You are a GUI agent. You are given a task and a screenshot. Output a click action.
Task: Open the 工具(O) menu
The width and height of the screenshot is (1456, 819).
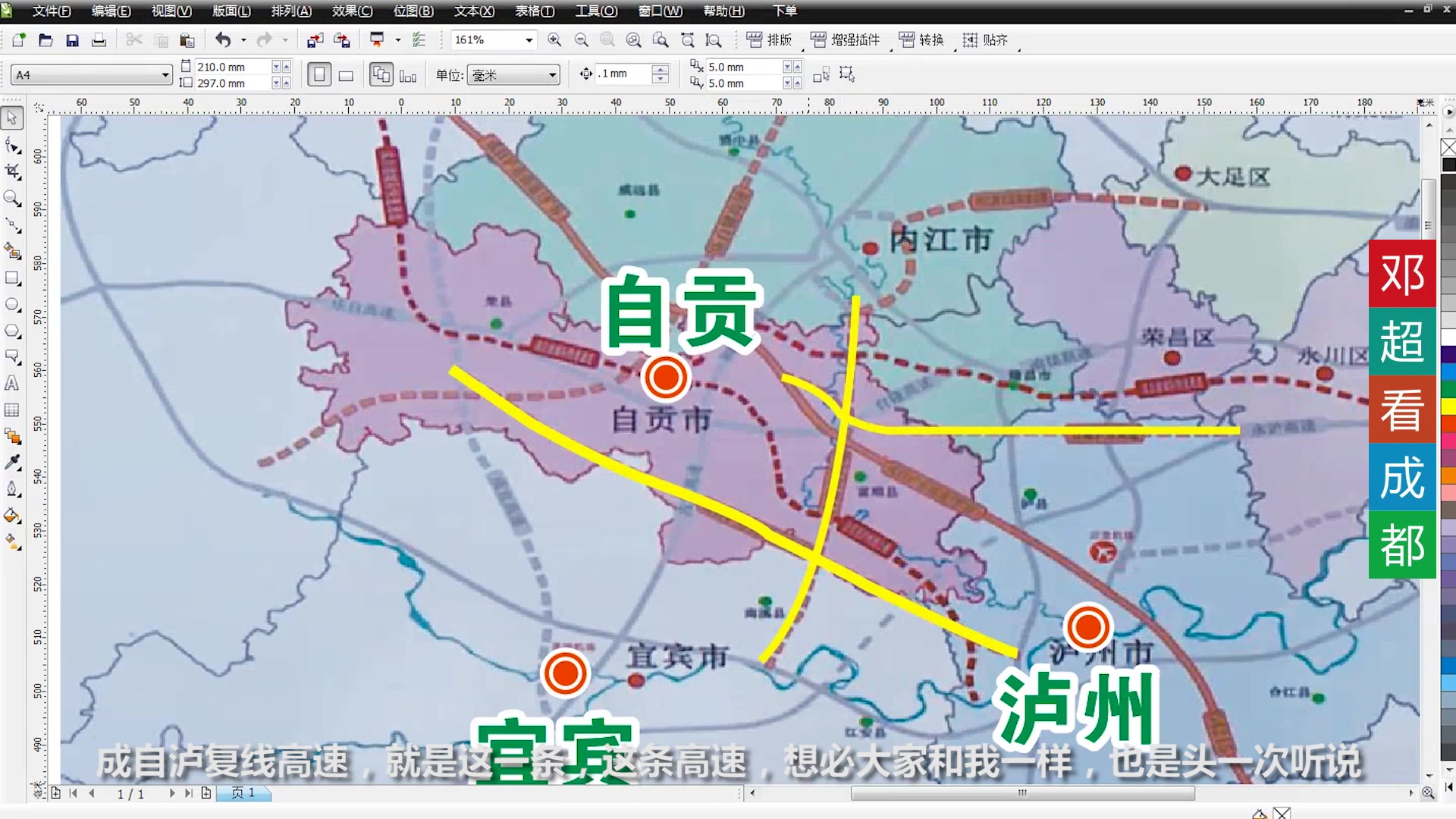597,11
